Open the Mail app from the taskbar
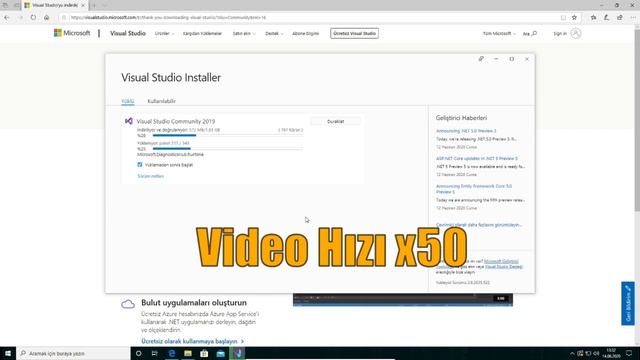 221,353
